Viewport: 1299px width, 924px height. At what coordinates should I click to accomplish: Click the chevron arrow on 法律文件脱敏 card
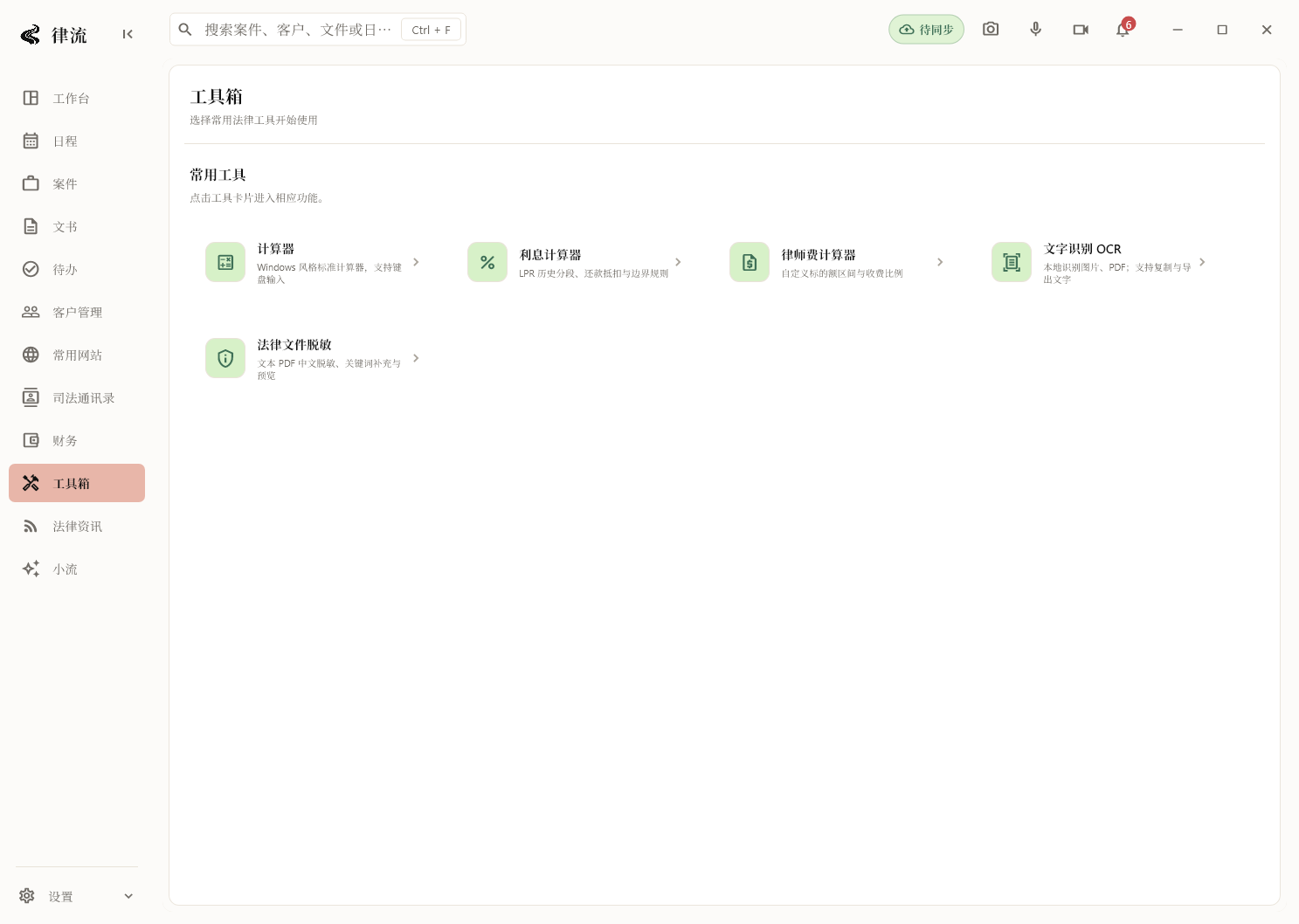coord(416,358)
